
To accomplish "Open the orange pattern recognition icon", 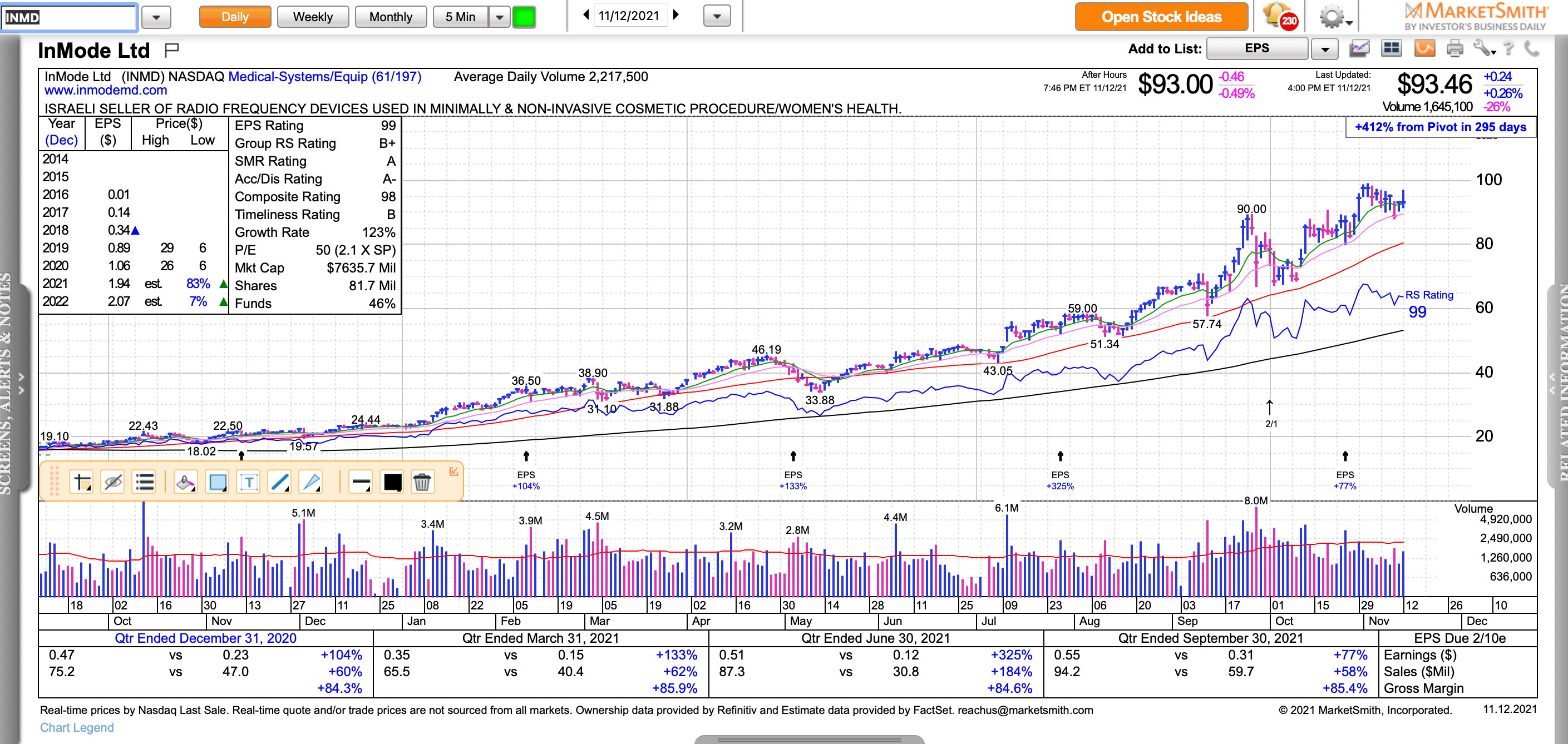I will [1424, 48].
